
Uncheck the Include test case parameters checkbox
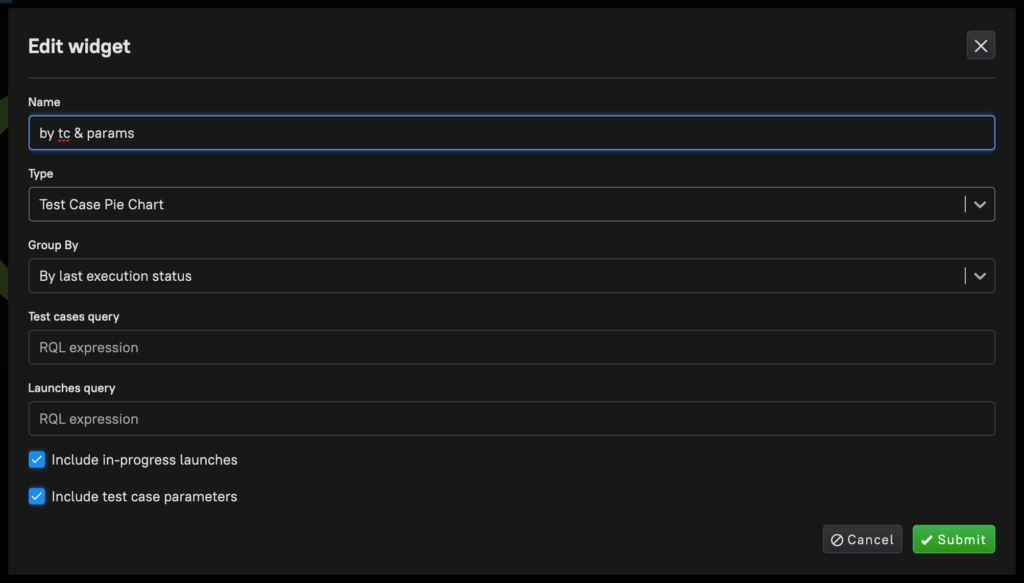coord(37,496)
